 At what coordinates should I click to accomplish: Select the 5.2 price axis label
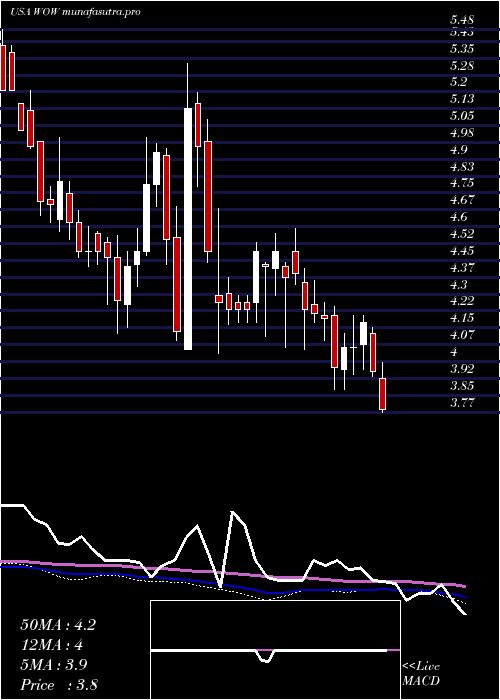tap(458, 83)
